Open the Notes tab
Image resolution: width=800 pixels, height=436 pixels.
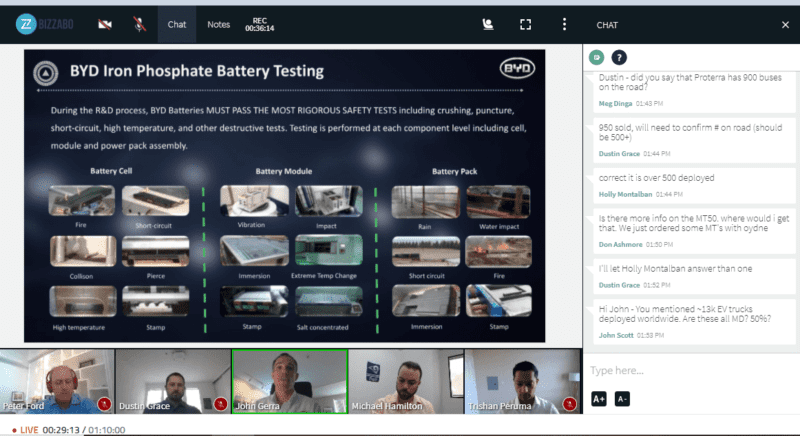click(218, 24)
